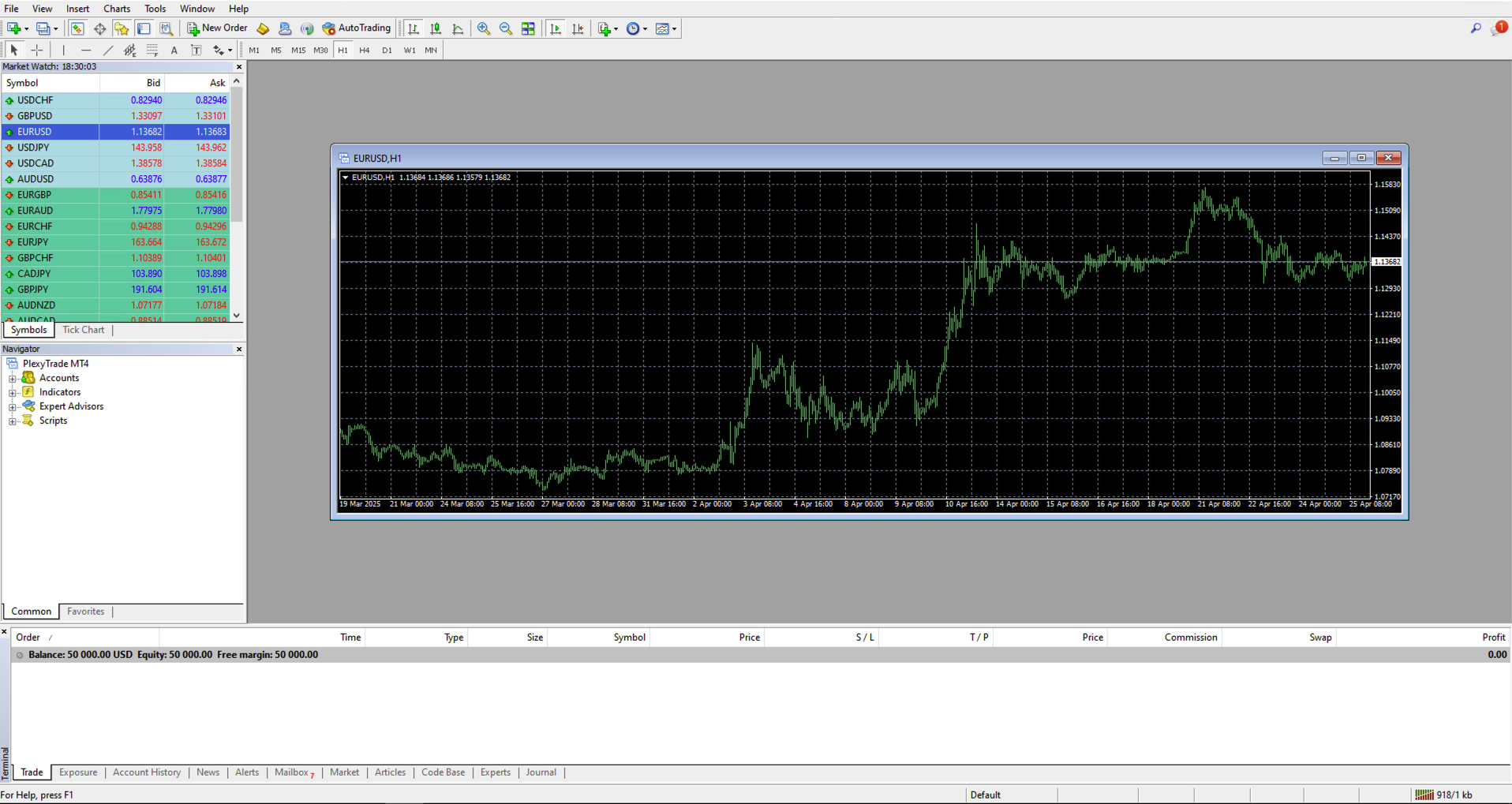Switch chart to candlesticks style
This screenshot has width=1512, height=804.
click(x=436, y=28)
